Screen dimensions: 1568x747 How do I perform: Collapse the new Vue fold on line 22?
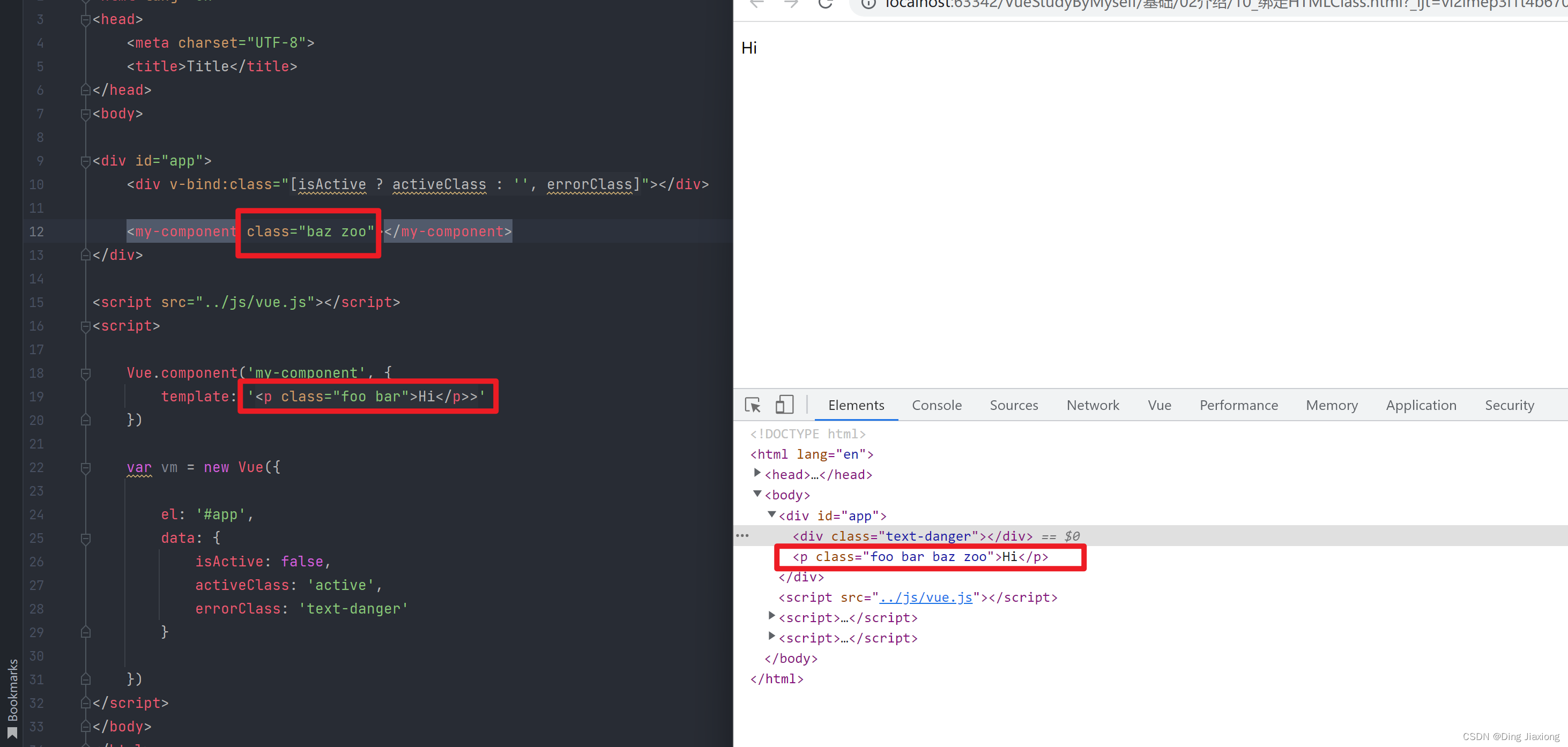[x=85, y=468]
